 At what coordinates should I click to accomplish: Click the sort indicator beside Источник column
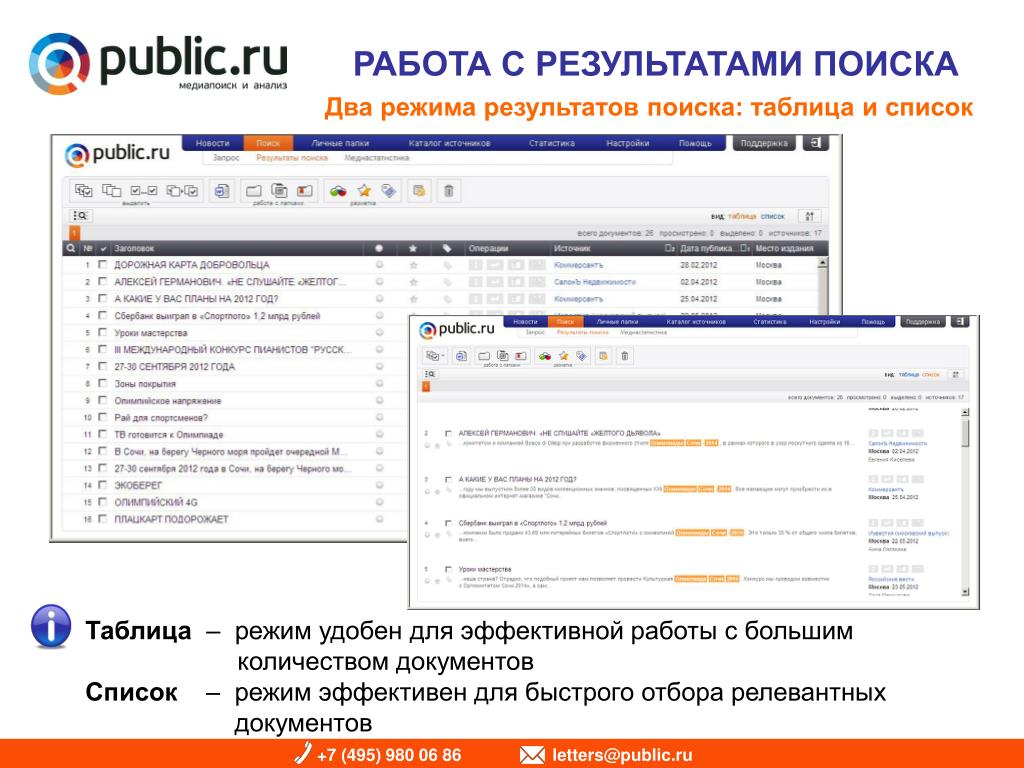[669, 248]
